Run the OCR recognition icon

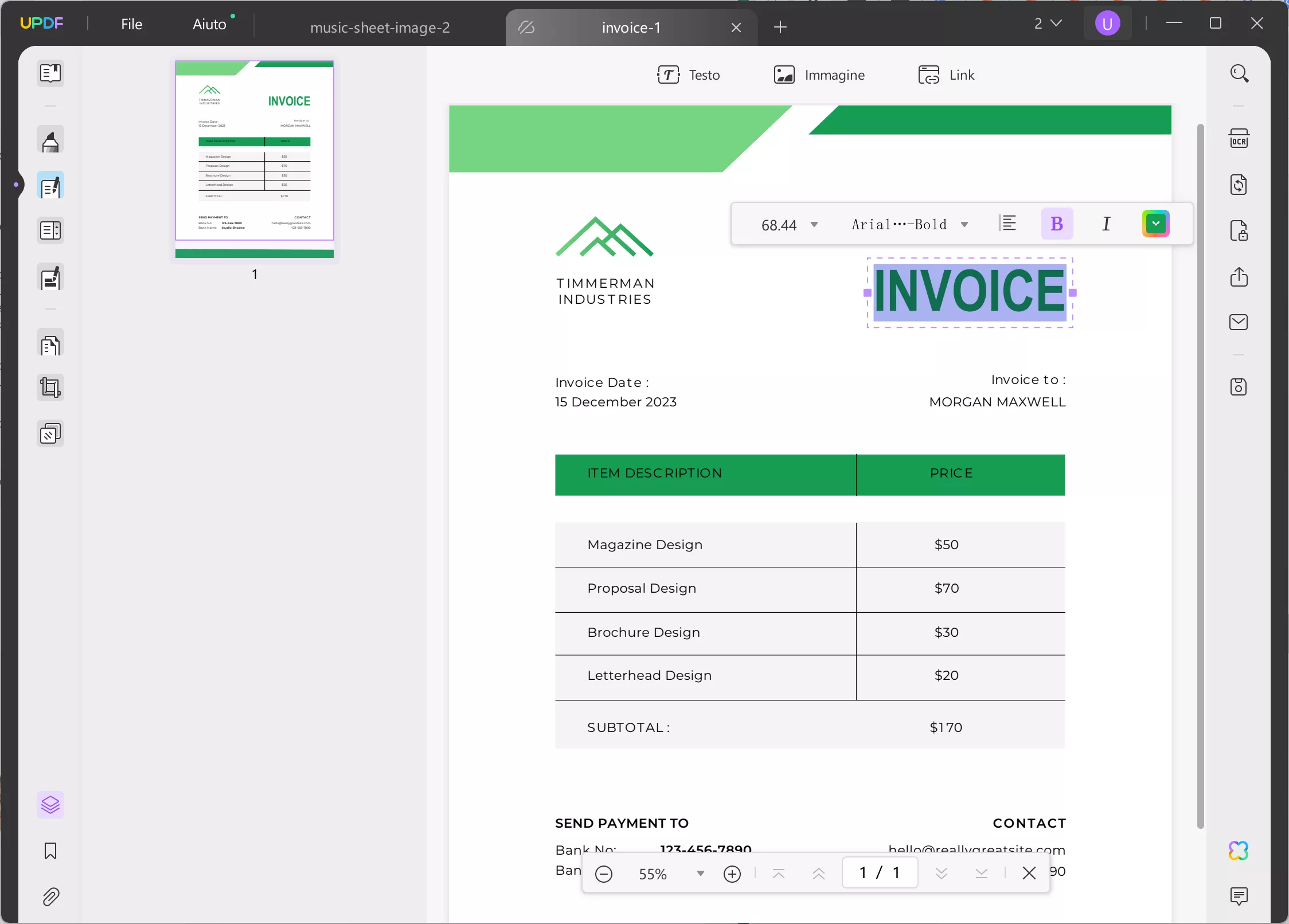tap(1239, 139)
